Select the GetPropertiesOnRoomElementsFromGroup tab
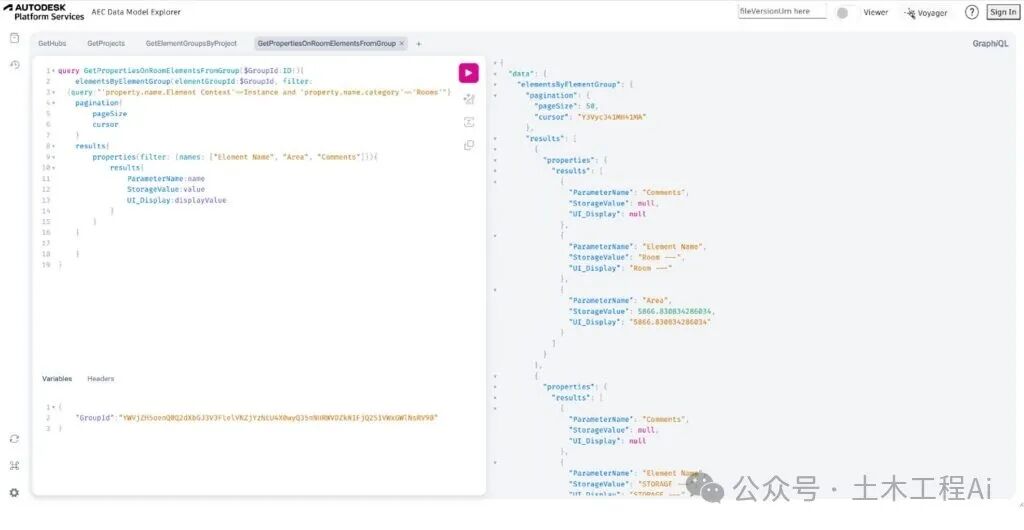 pyautogui.click(x=327, y=44)
